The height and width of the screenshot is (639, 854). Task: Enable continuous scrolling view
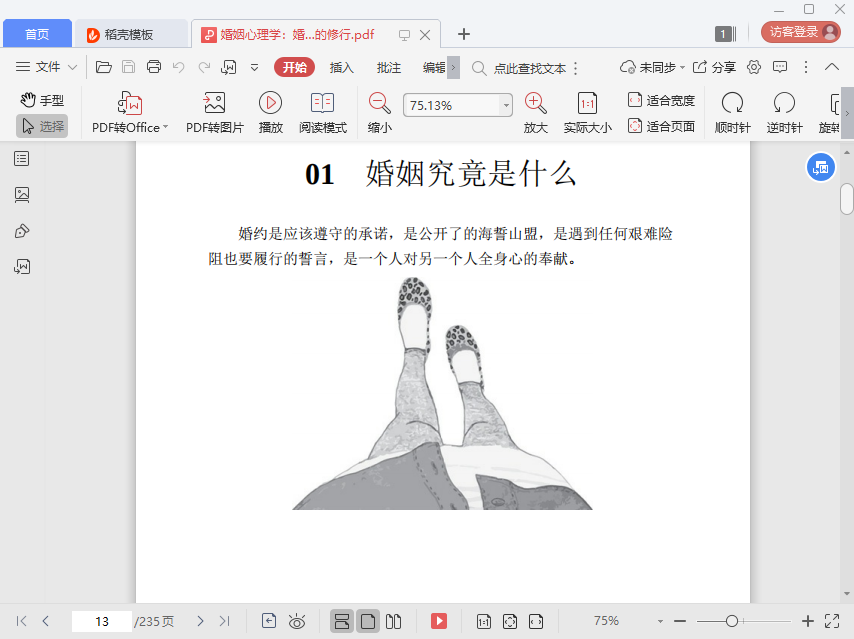tap(341, 621)
